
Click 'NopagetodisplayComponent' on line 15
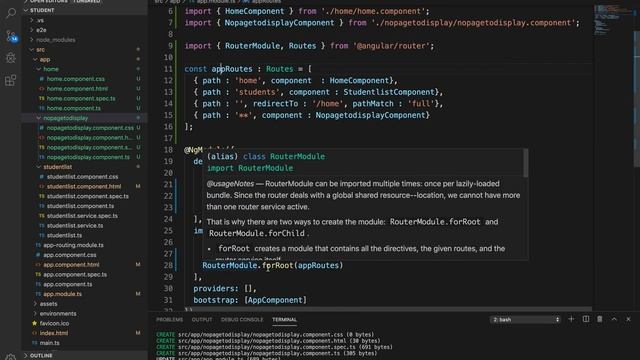(x=371, y=115)
